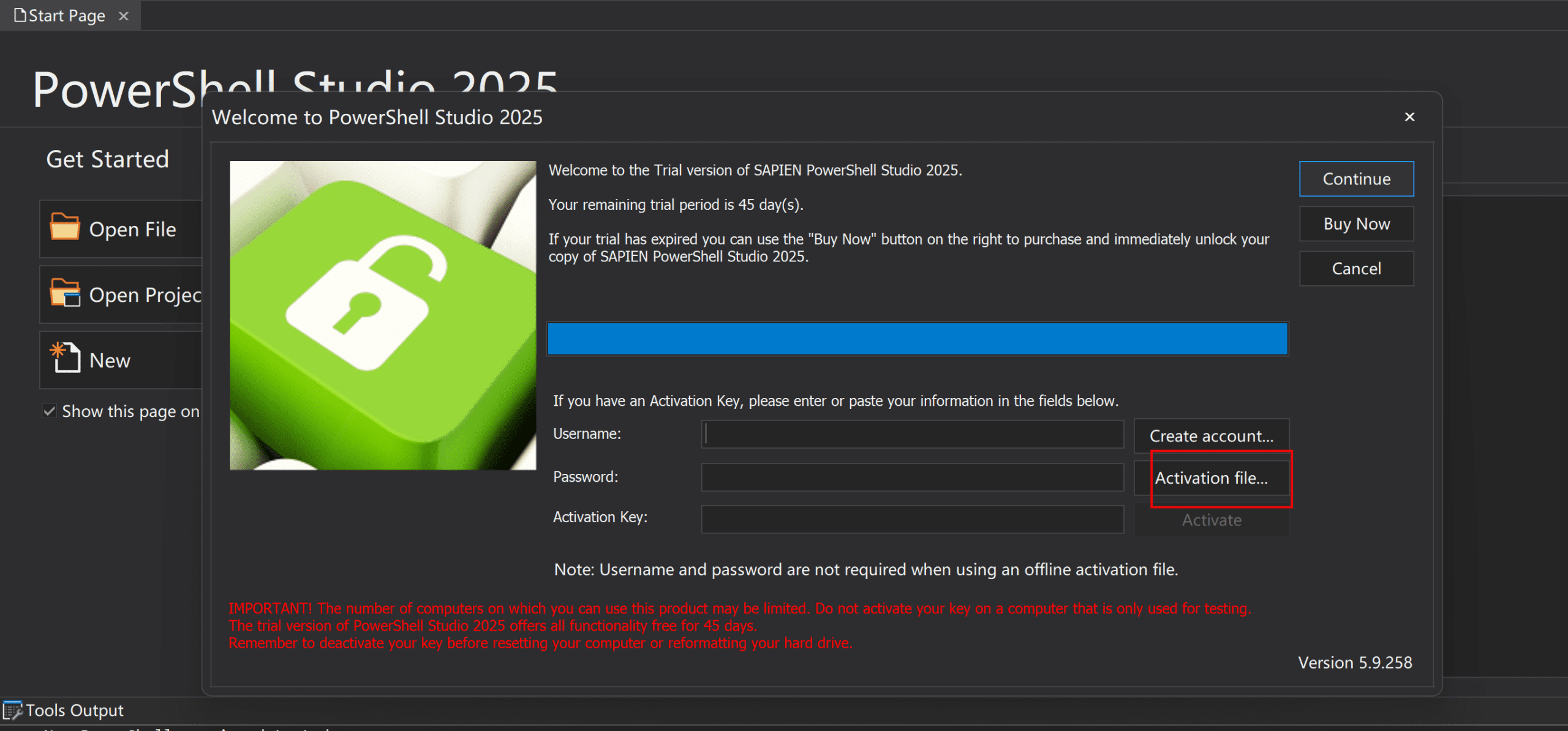Click the Tools Output panel icon
Image resolution: width=1568 pixels, height=731 pixels.
[12, 711]
